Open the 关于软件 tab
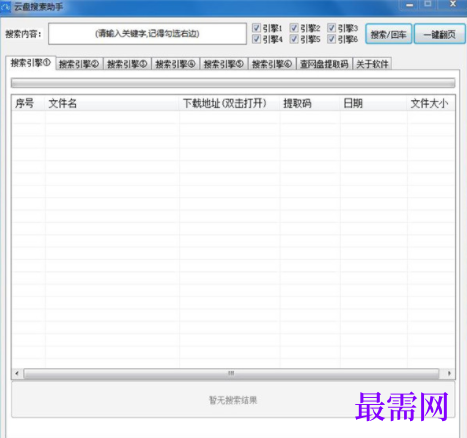This screenshot has height=438, width=467. [x=372, y=64]
